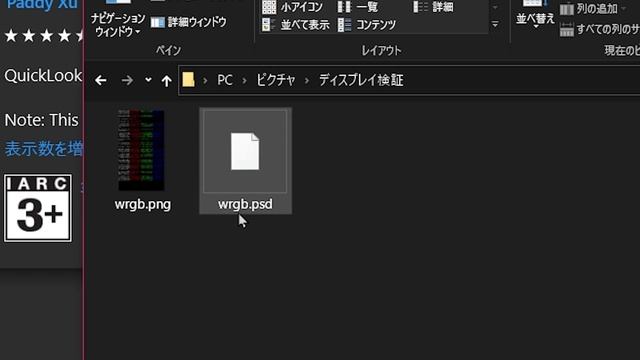The height and width of the screenshot is (360, 640).
Task: Click the yellow folder icon in address bar
Action: (x=188, y=80)
